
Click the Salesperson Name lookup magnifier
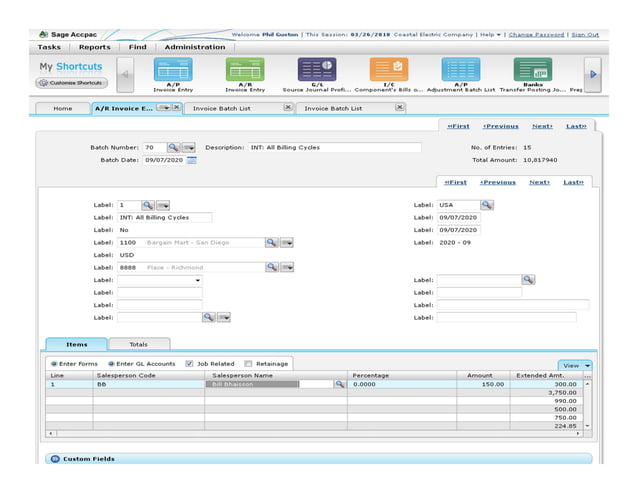340,383
